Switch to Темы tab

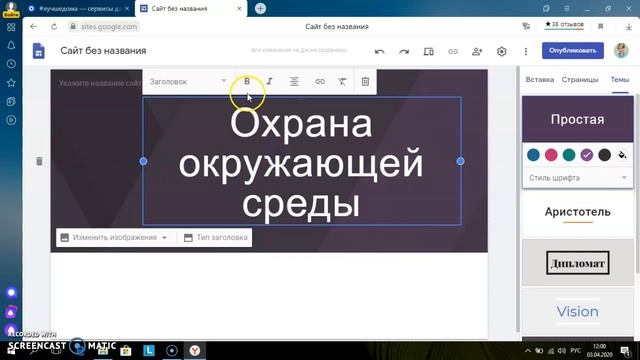(620, 80)
